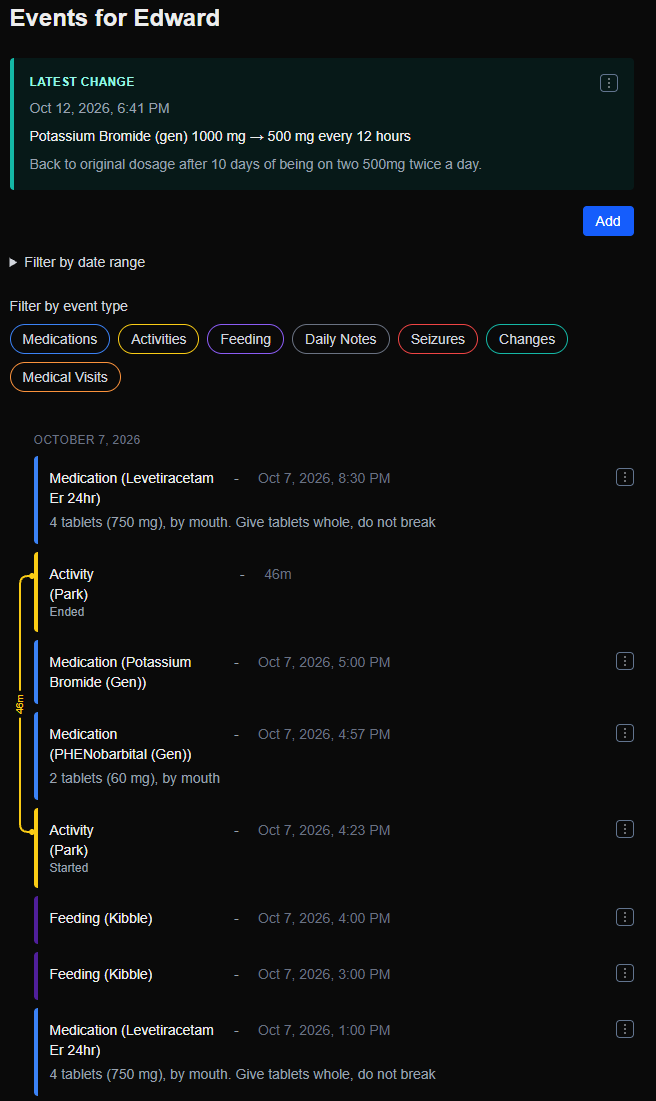Click Medication (Potassium Bromide (Gen)) title

tap(120, 672)
